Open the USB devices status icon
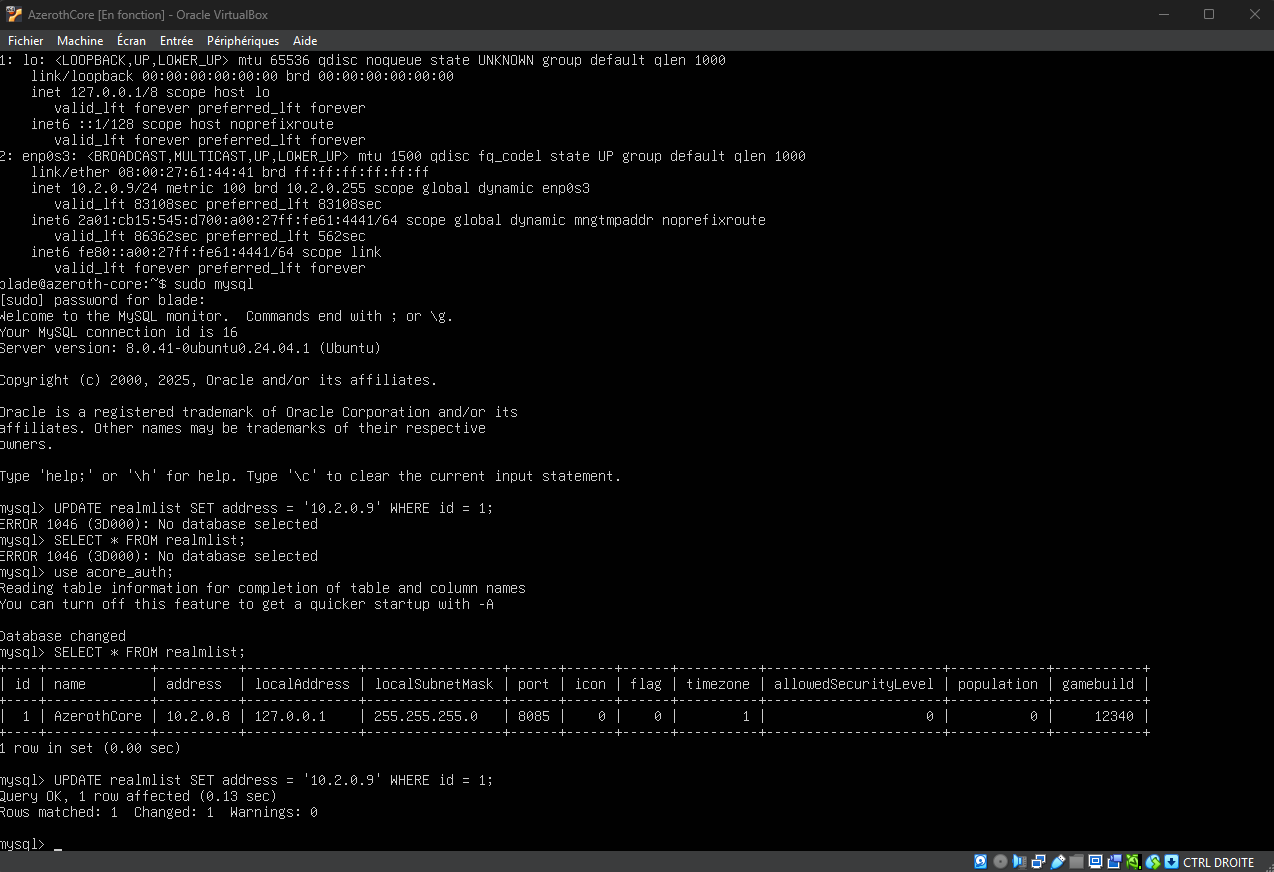1274x872 pixels. coord(1057,861)
